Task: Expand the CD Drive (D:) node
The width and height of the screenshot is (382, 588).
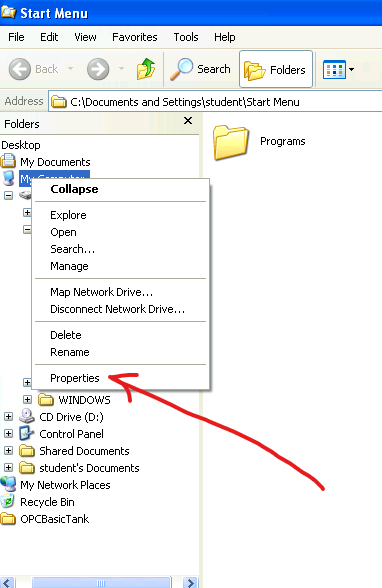Action: tap(8, 416)
